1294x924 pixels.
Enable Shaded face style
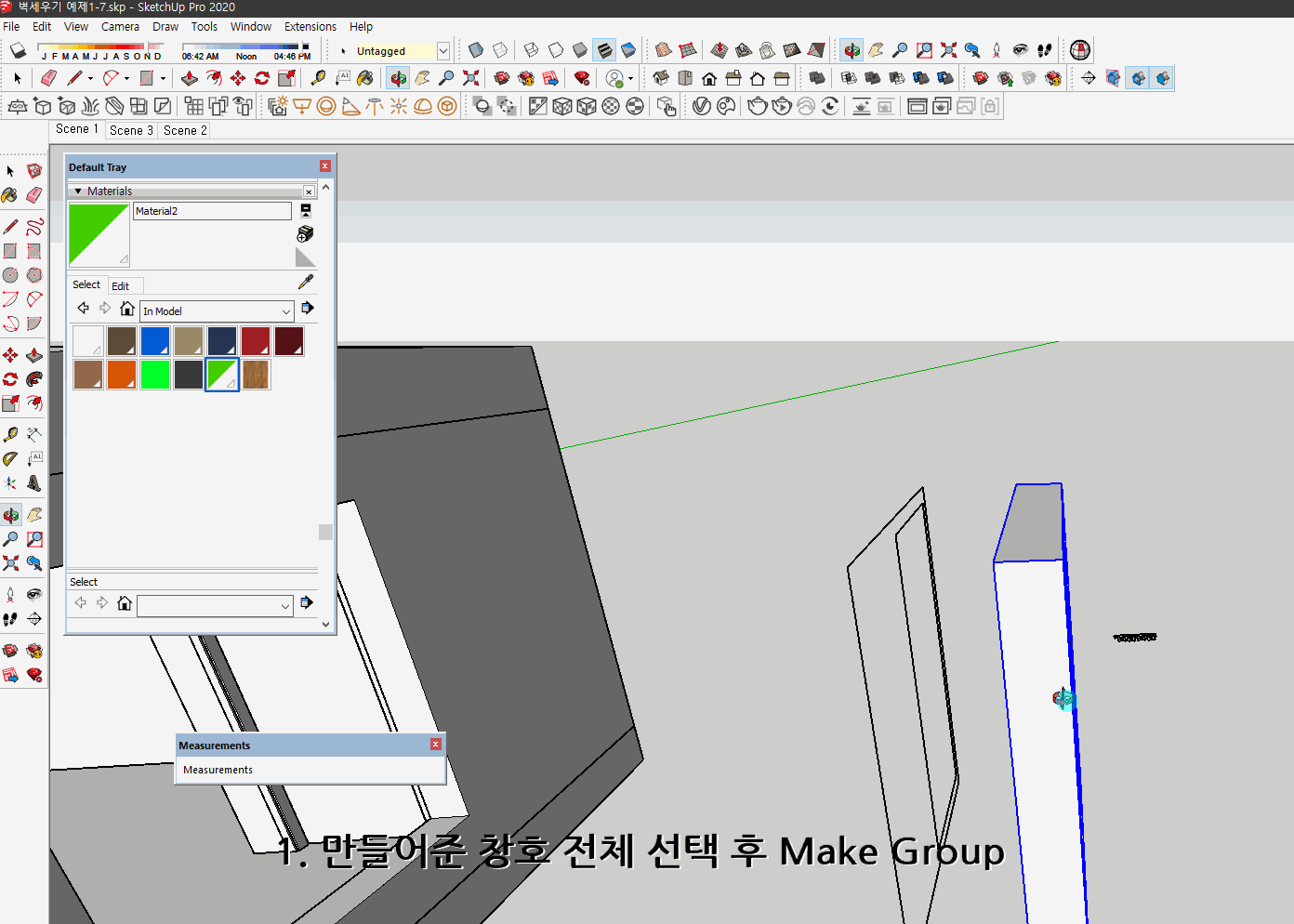tap(579, 50)
